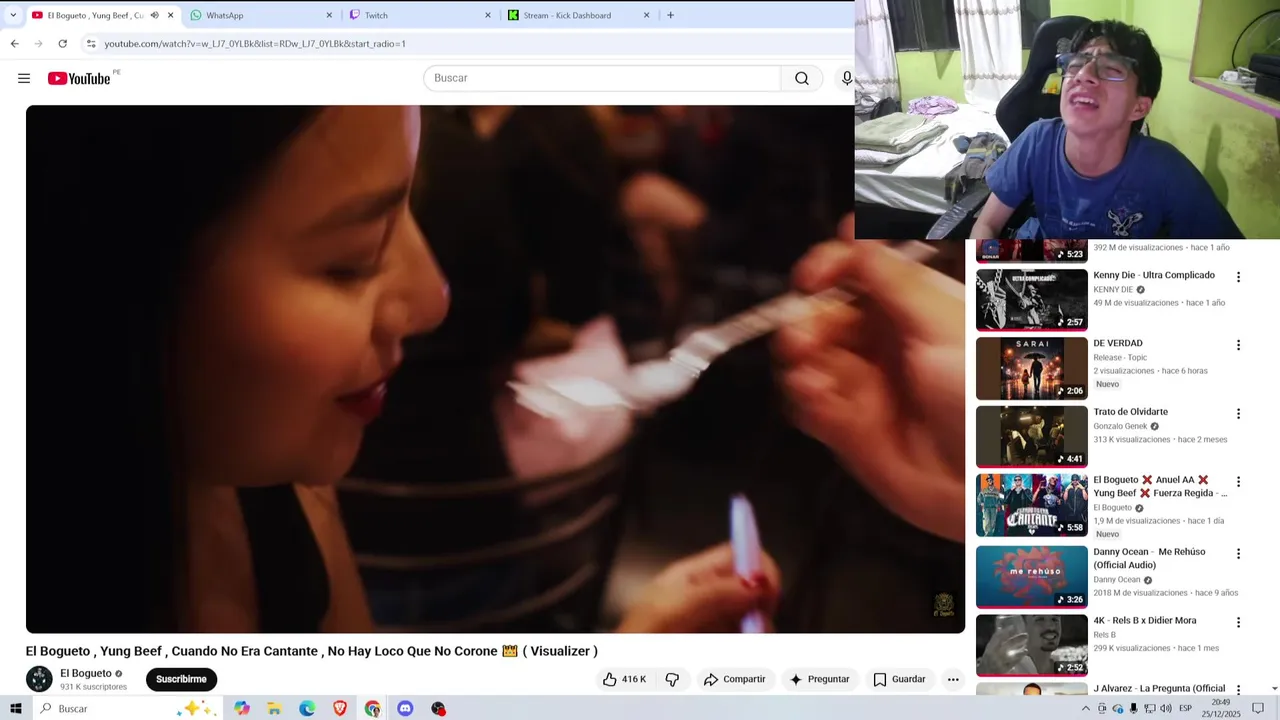Click the Danny Ocean channel name
This screenshot has width=1280, height=720.
[1117, 579]
